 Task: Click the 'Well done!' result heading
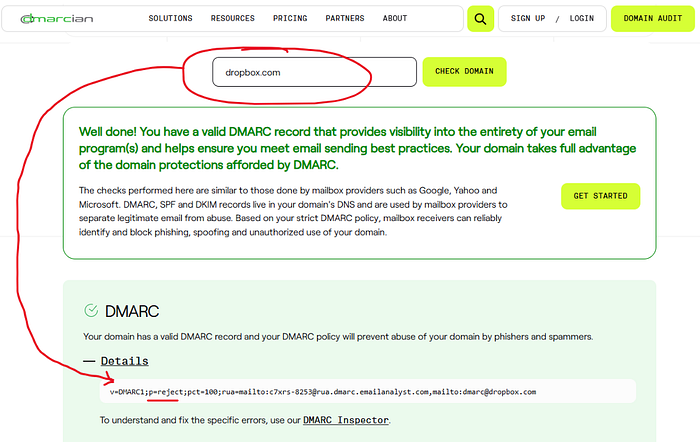pyautogui.click(x=357, y=148)
